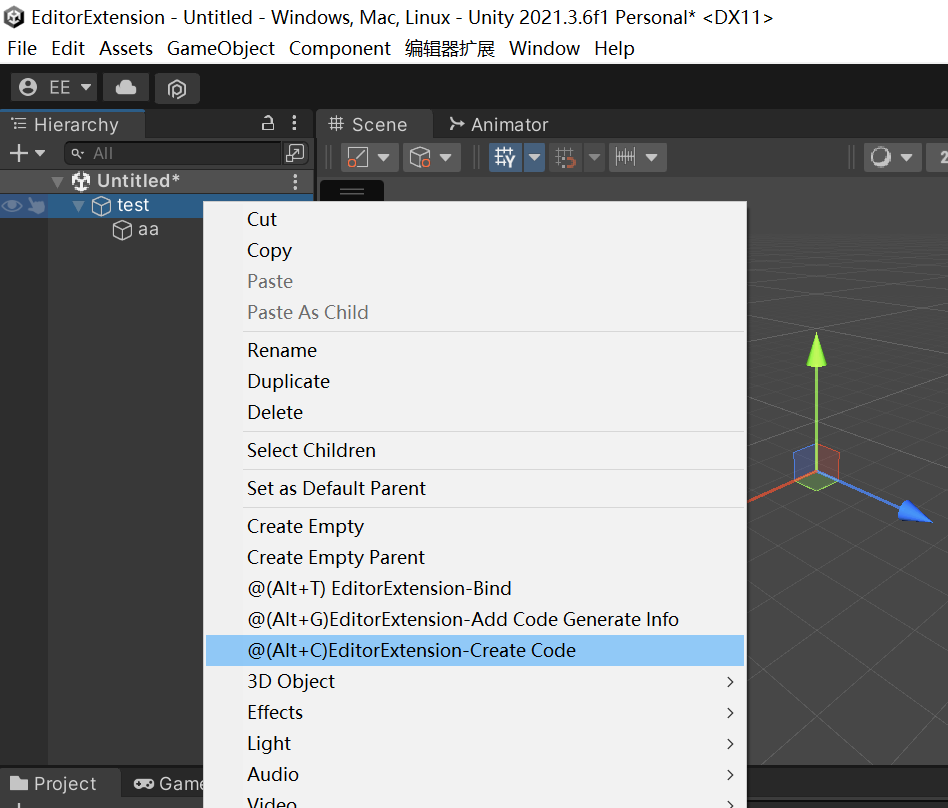
Task: Choose Select Children in context menu
Action: (475, 451)
